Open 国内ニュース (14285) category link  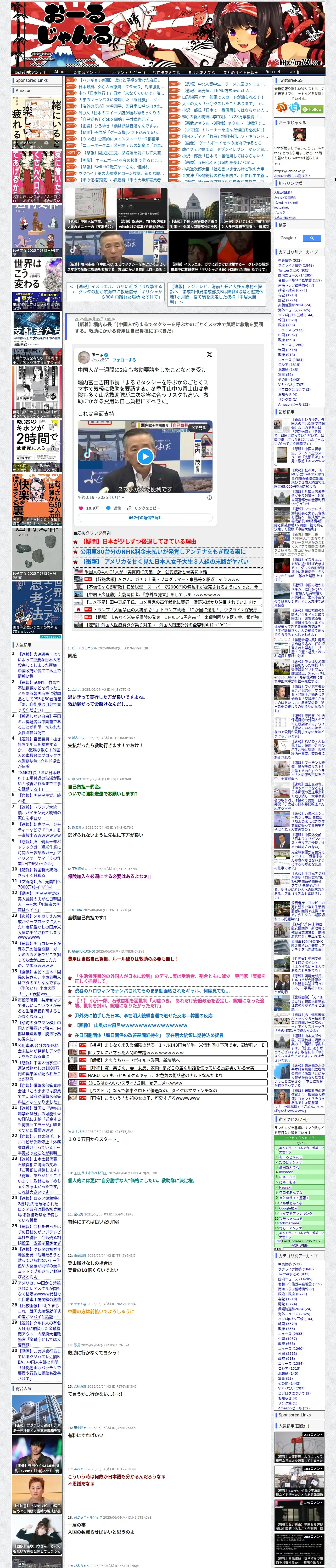tap(295, 275)
